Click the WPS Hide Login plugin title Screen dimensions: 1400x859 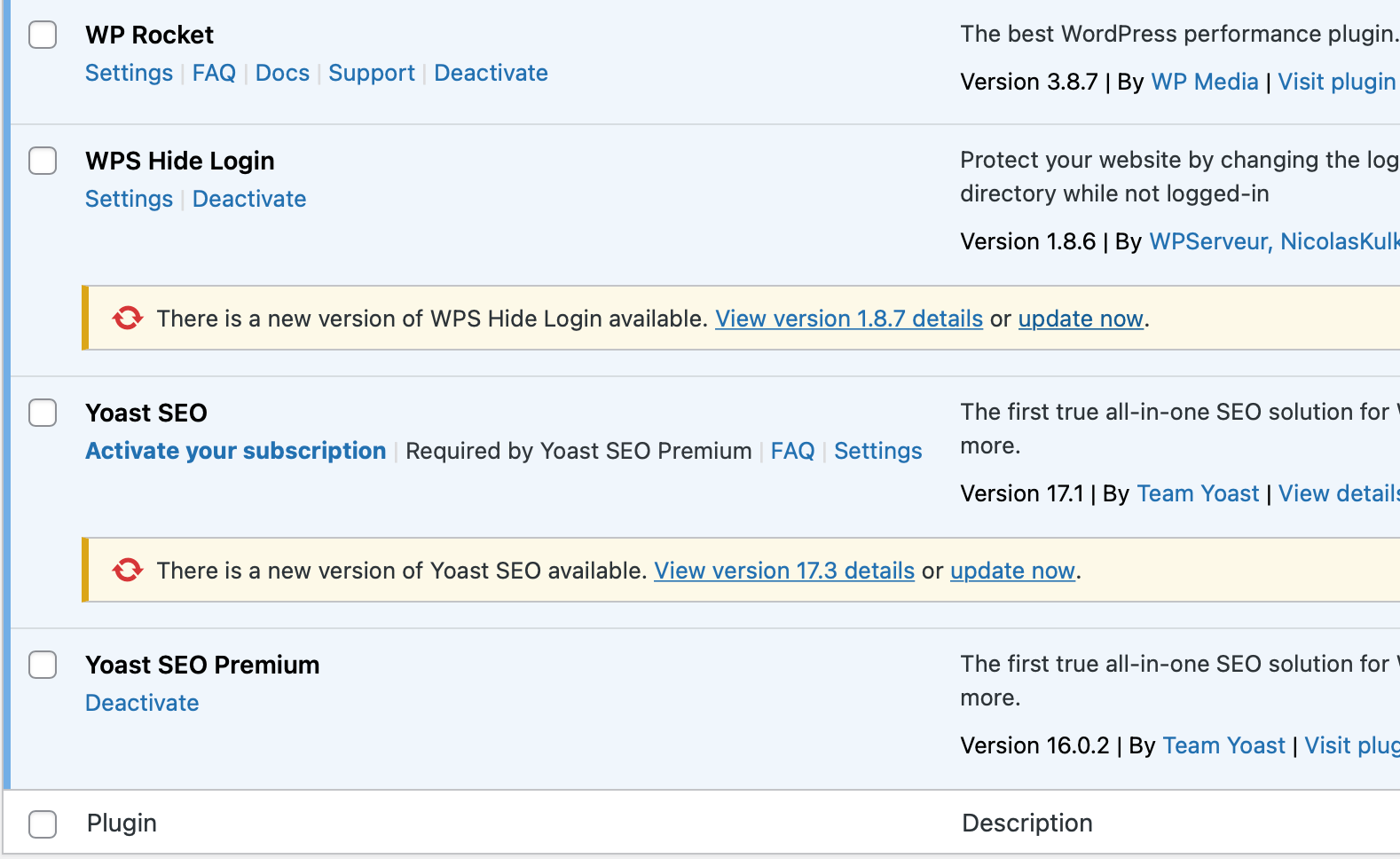click(x=180, y=161)
